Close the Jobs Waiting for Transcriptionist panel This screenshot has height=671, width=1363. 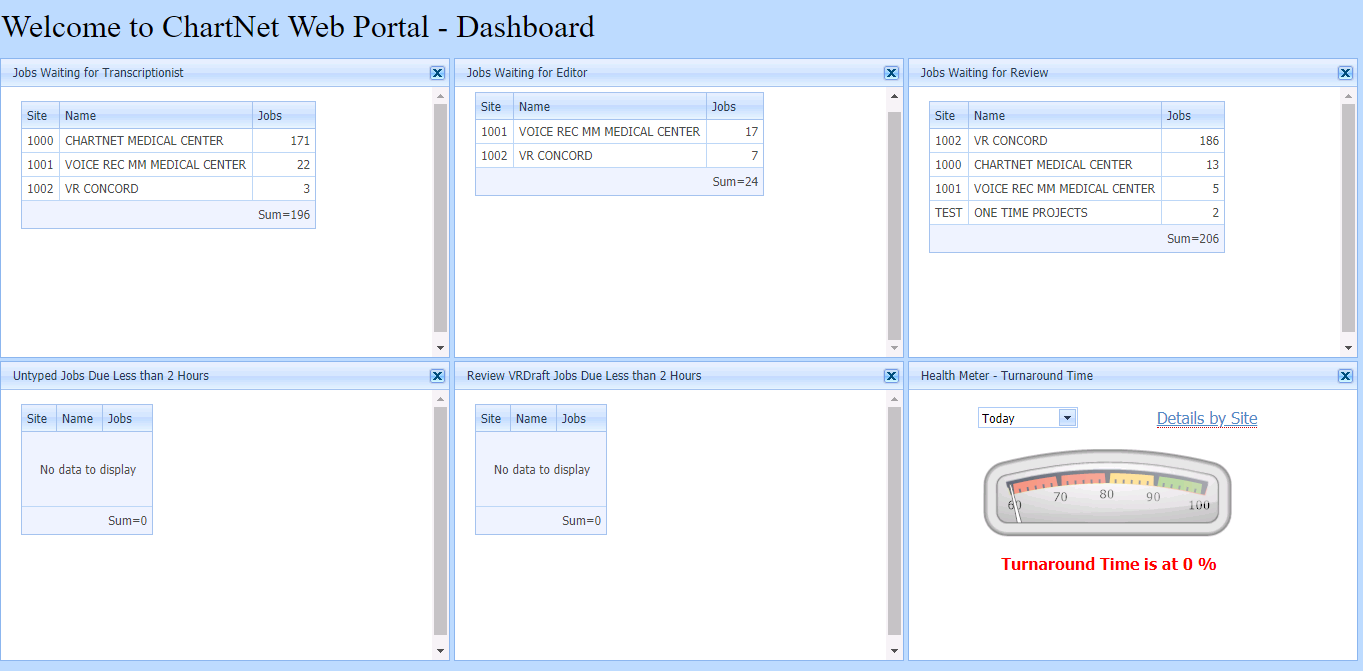(437, 73)
